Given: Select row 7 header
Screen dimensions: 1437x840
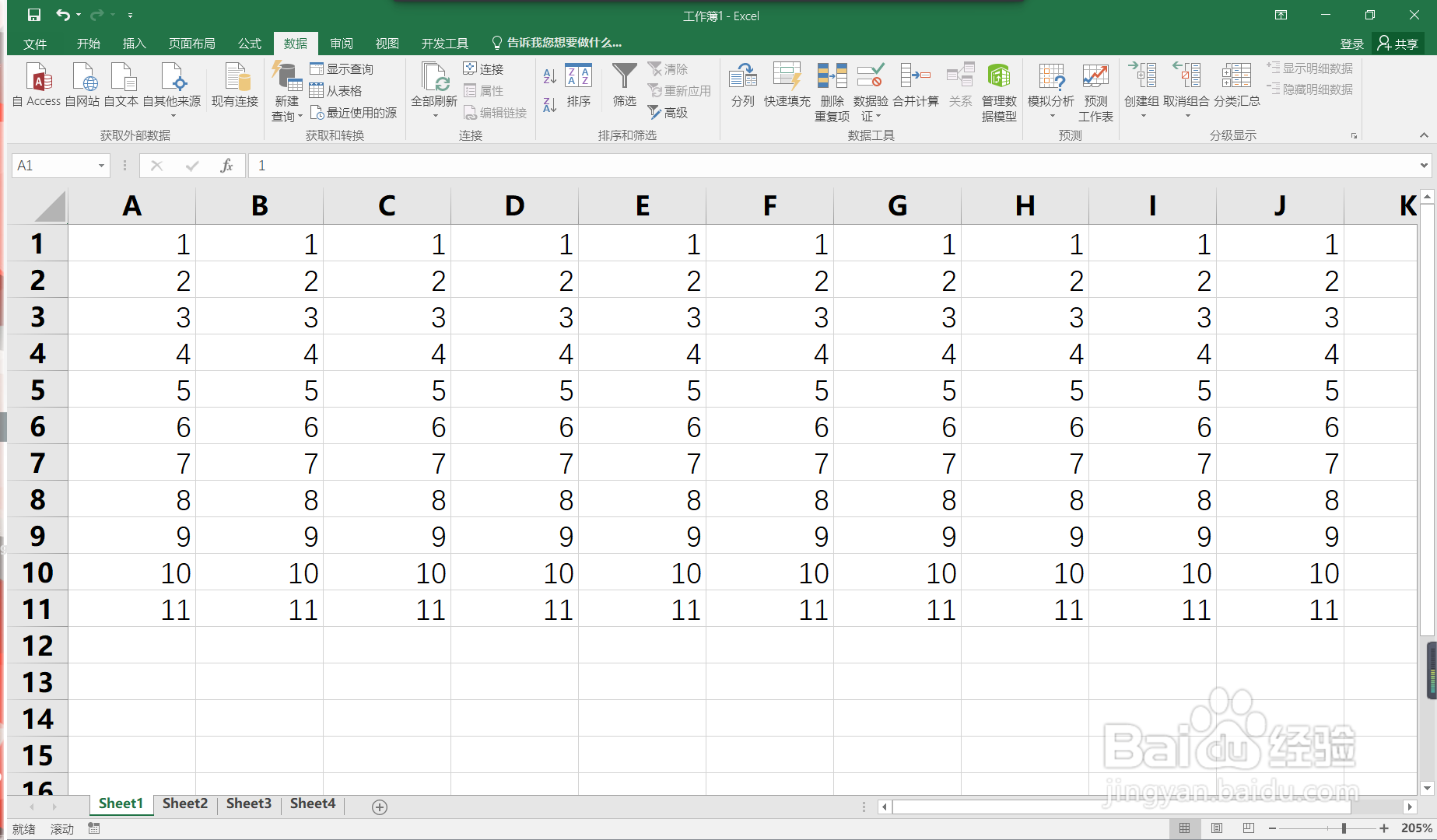Looking at the screenshot, I should (x=37, y=464).
